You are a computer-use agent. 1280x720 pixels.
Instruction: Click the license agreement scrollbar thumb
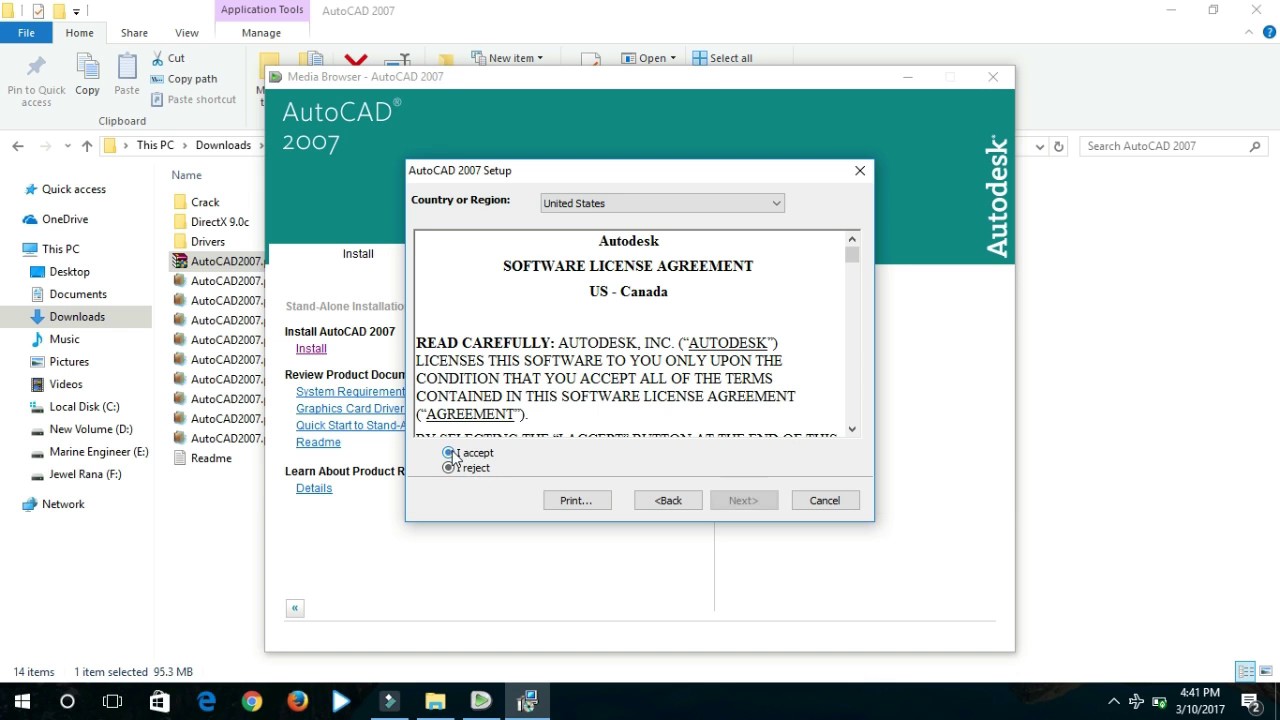click(852, 255)
